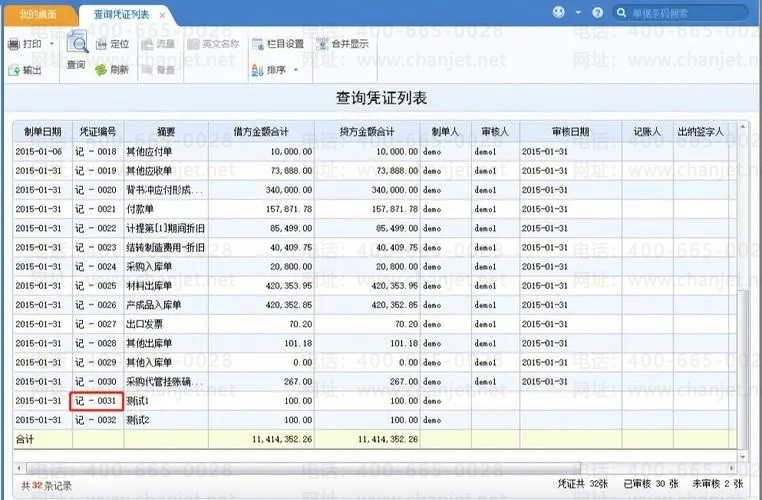
Task: Switch to the 我的桌面 tab
Action: point(39,15)
